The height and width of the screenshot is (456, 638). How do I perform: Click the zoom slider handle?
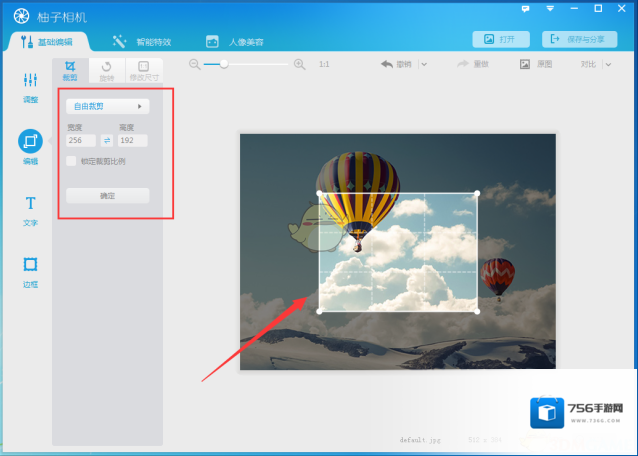tap(224, 64)
